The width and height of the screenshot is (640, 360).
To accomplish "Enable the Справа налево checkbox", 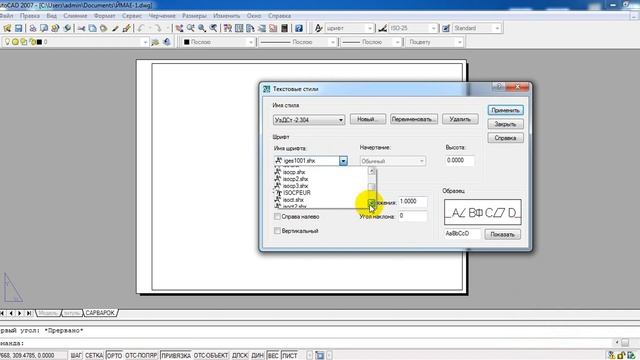I will click(x=278, y=217).
